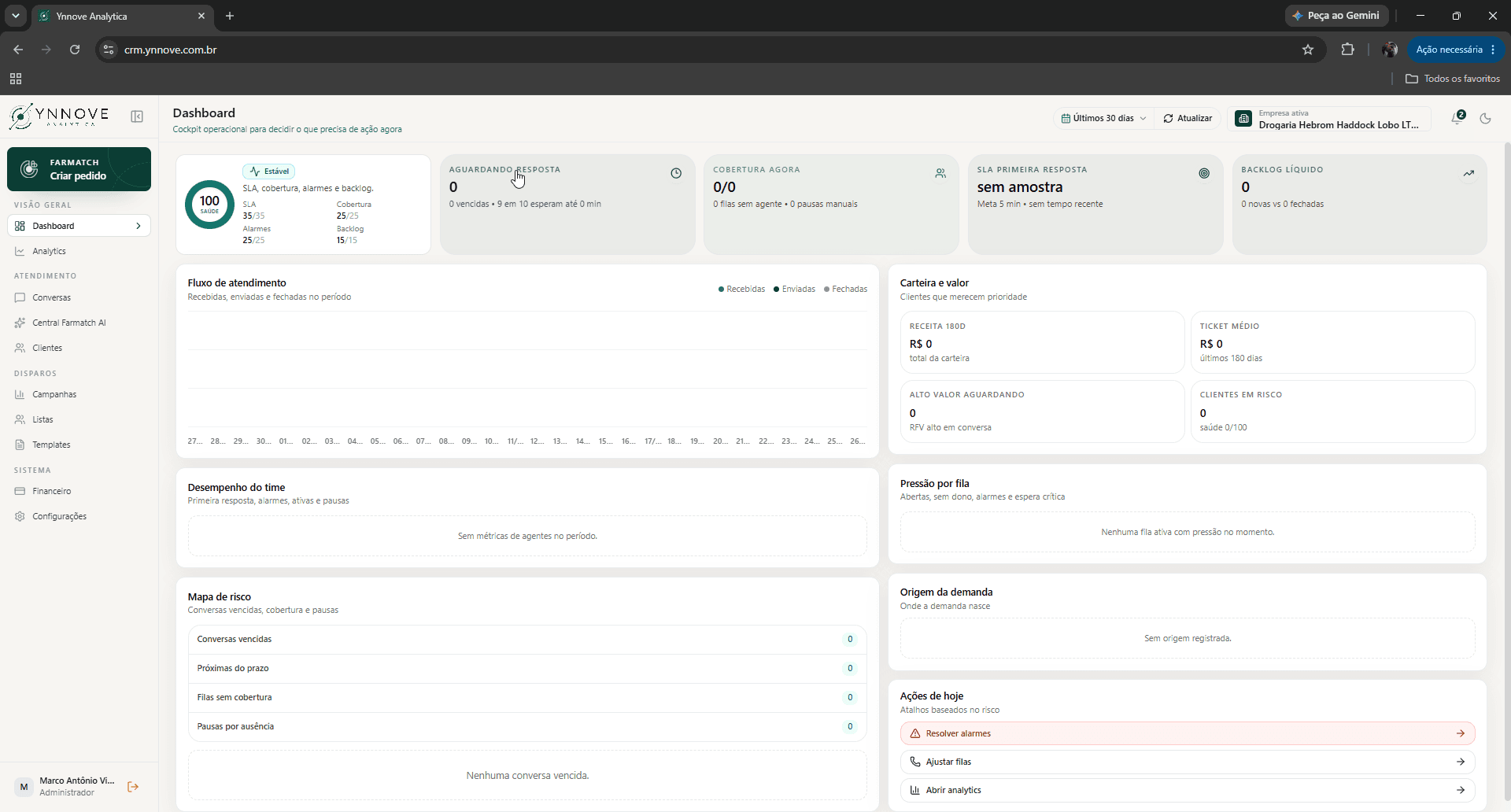1511x812 pixels.
Task: Go to Analytics in sidebar
Action: [79, 251]
